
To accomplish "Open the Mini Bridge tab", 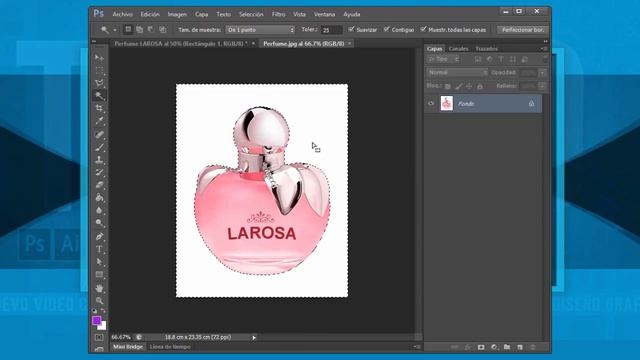I will pos(128,347).
